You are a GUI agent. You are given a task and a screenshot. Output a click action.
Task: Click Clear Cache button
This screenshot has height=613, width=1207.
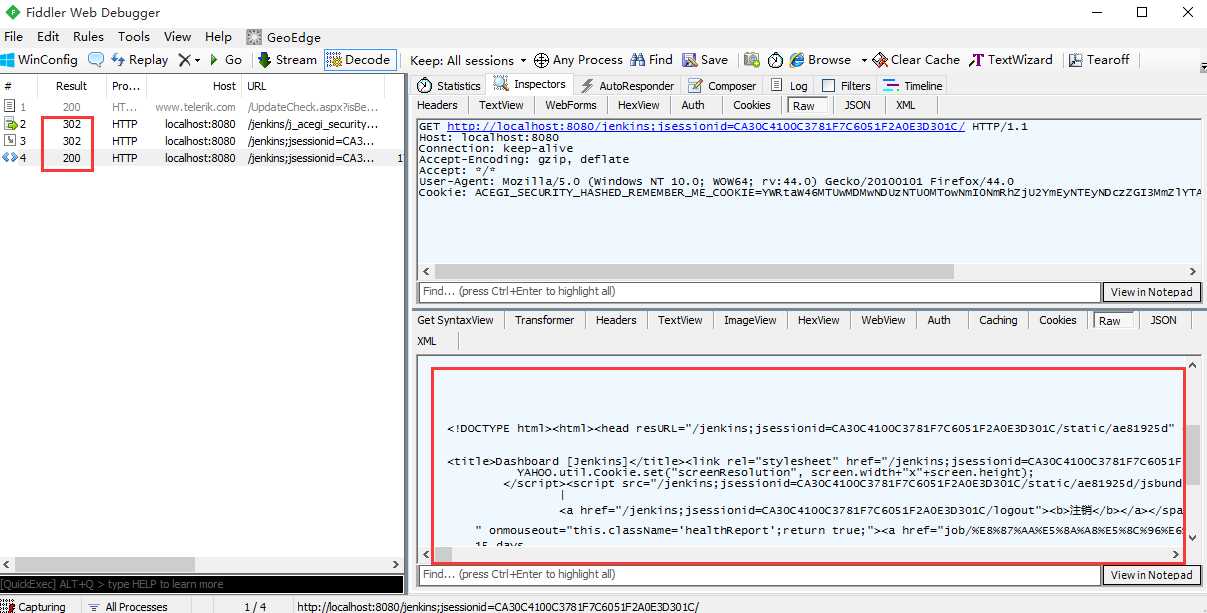point(916,60)
